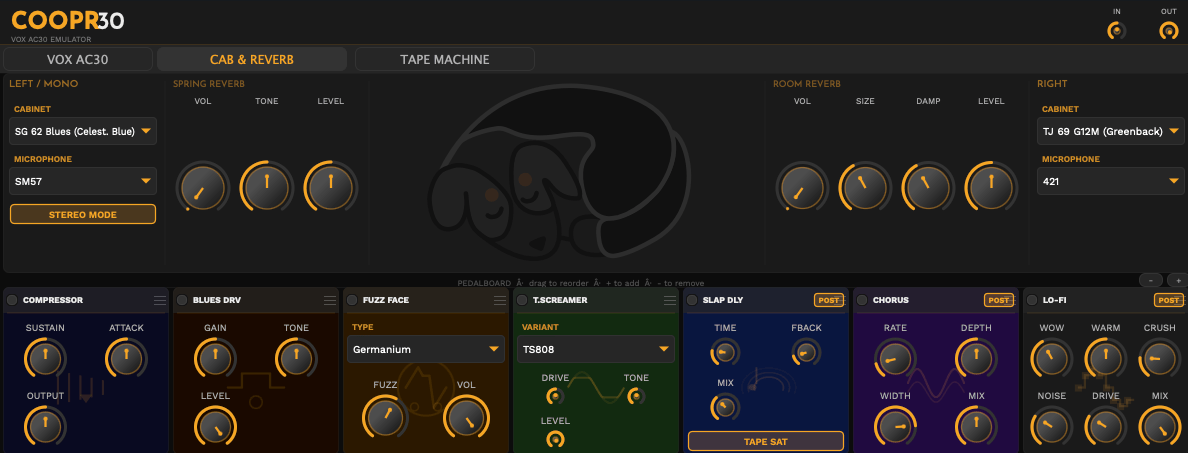Click the Chorus MIX knob

coord(976,426)
